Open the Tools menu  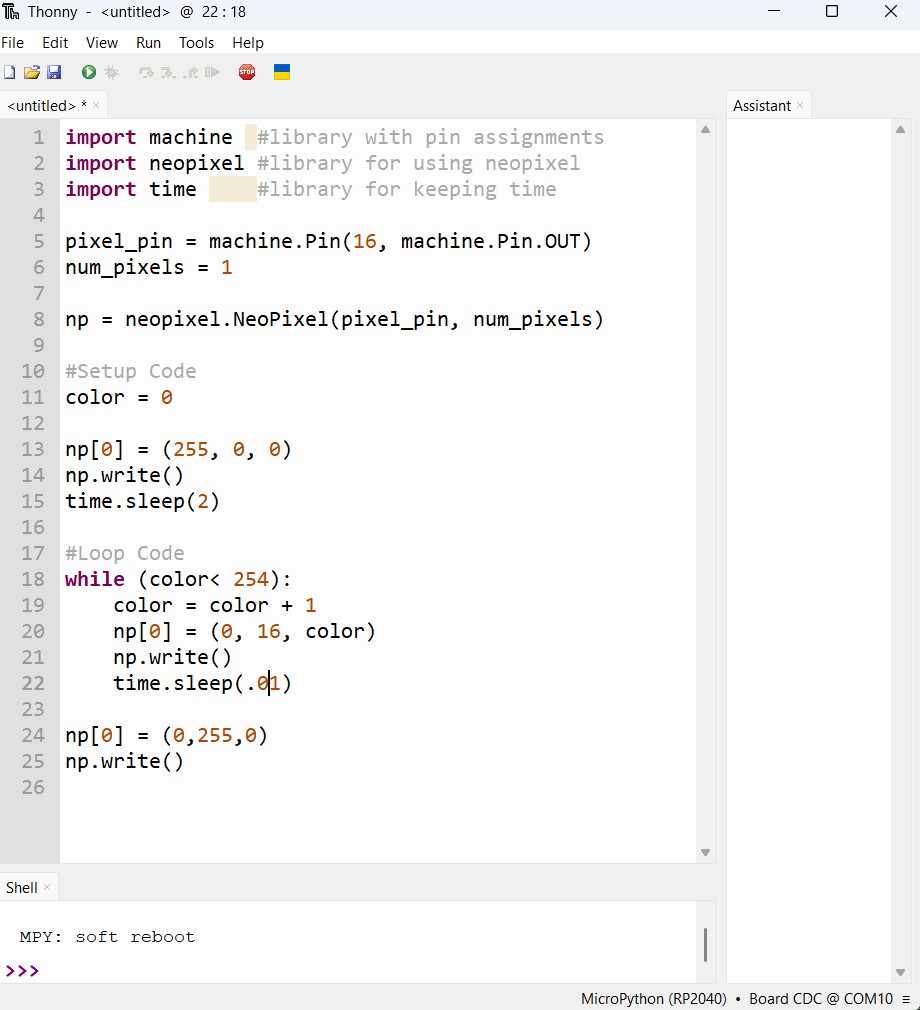coord(196,43)
